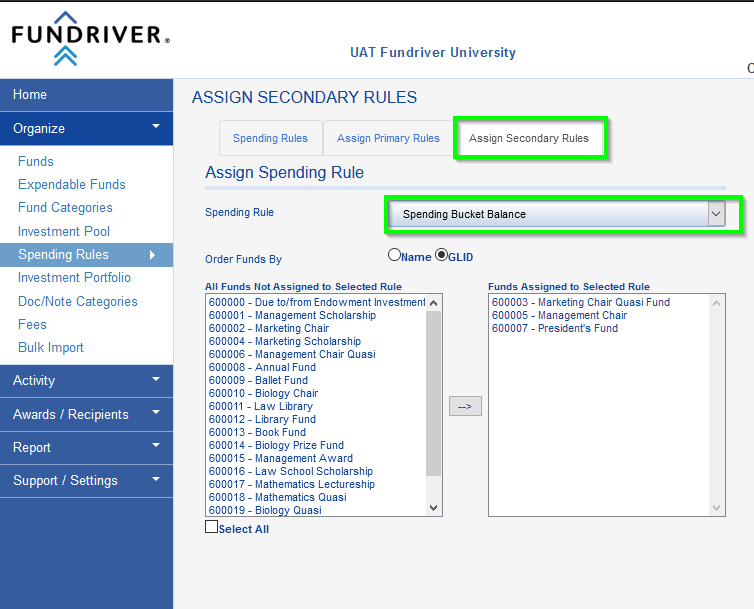Check the Select All checkbox

point(212,527)
